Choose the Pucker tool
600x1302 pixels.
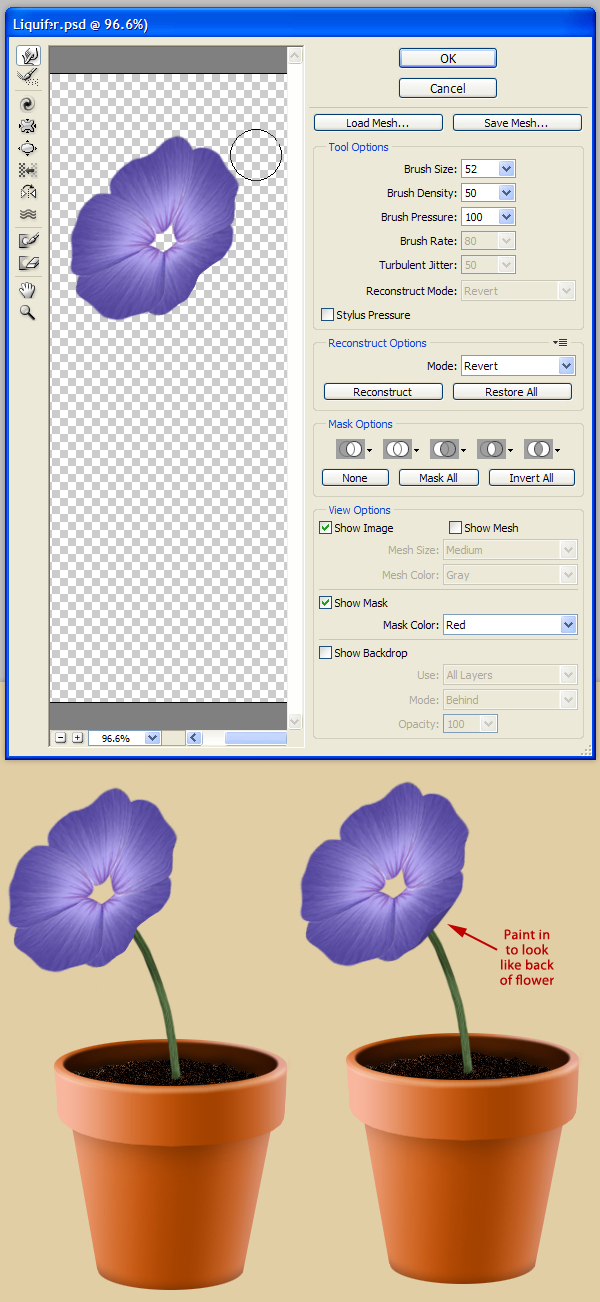[28, 126]
